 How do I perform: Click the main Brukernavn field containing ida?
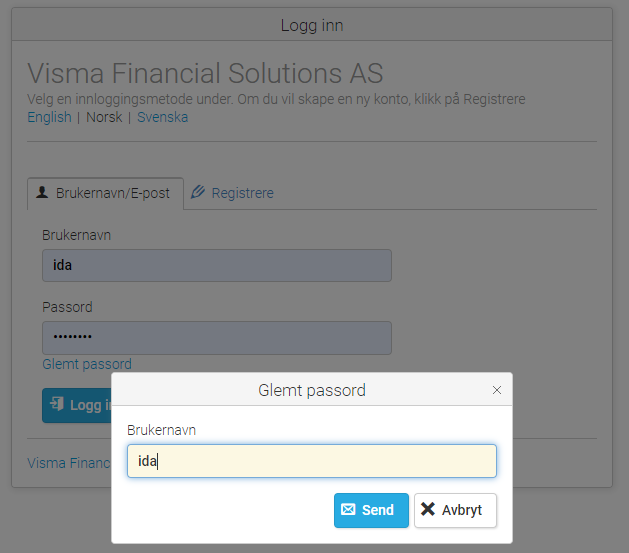point(217,265)
